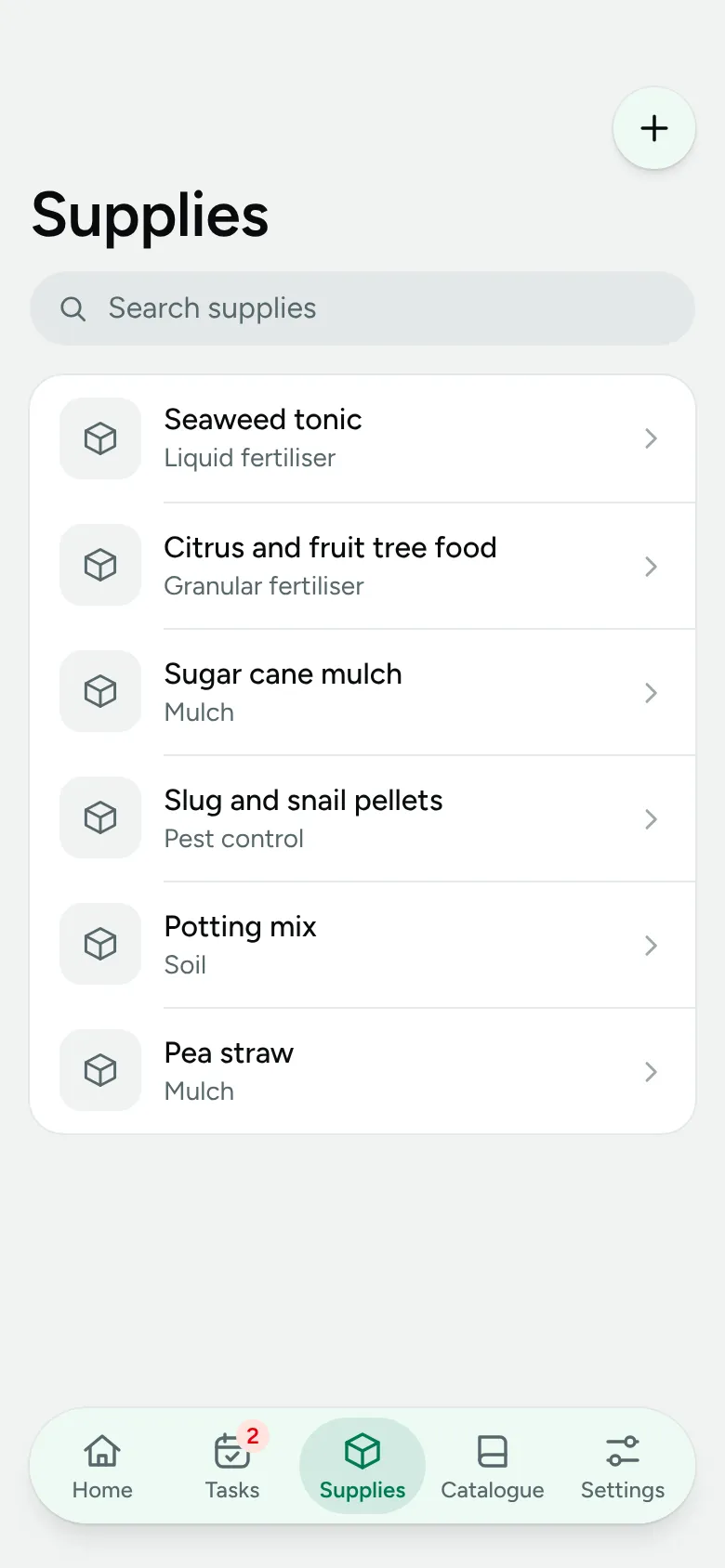
Task: Click the Pea straw box icon
Action: coord(100,1070)
